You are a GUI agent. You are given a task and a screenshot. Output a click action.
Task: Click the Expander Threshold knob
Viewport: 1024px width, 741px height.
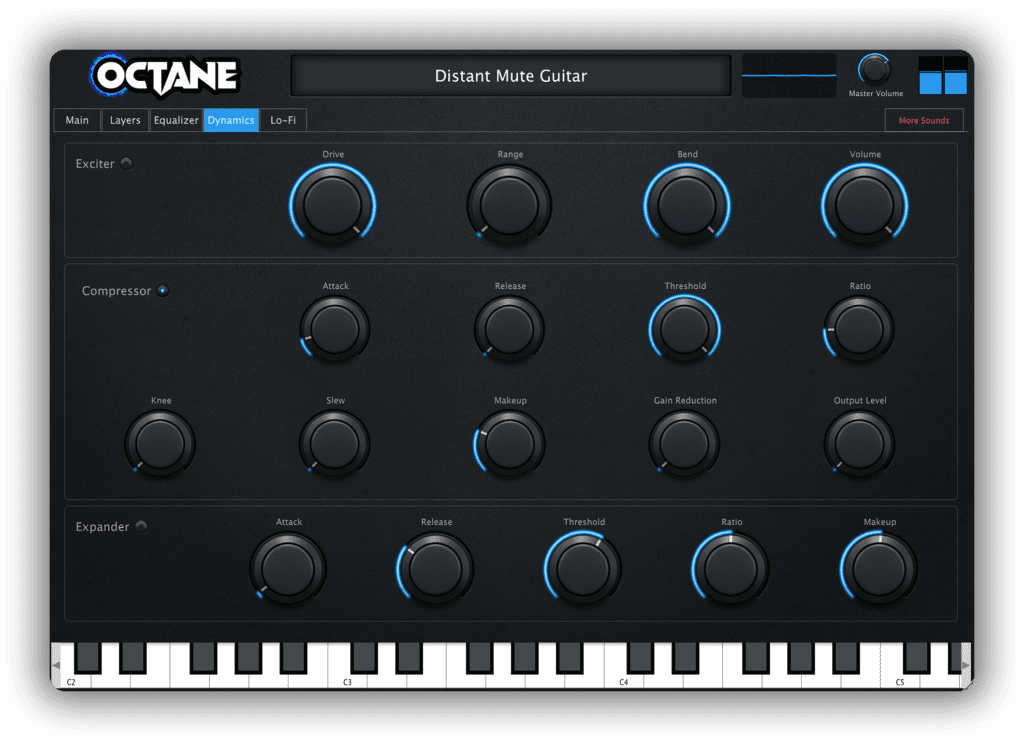(x=583, y=568)
